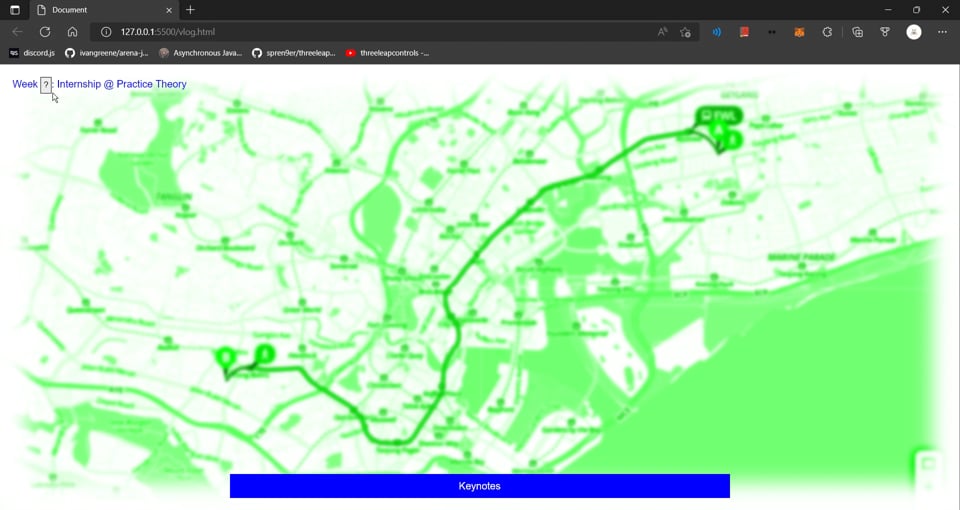Open the user profile avatar

coord(913,32)
